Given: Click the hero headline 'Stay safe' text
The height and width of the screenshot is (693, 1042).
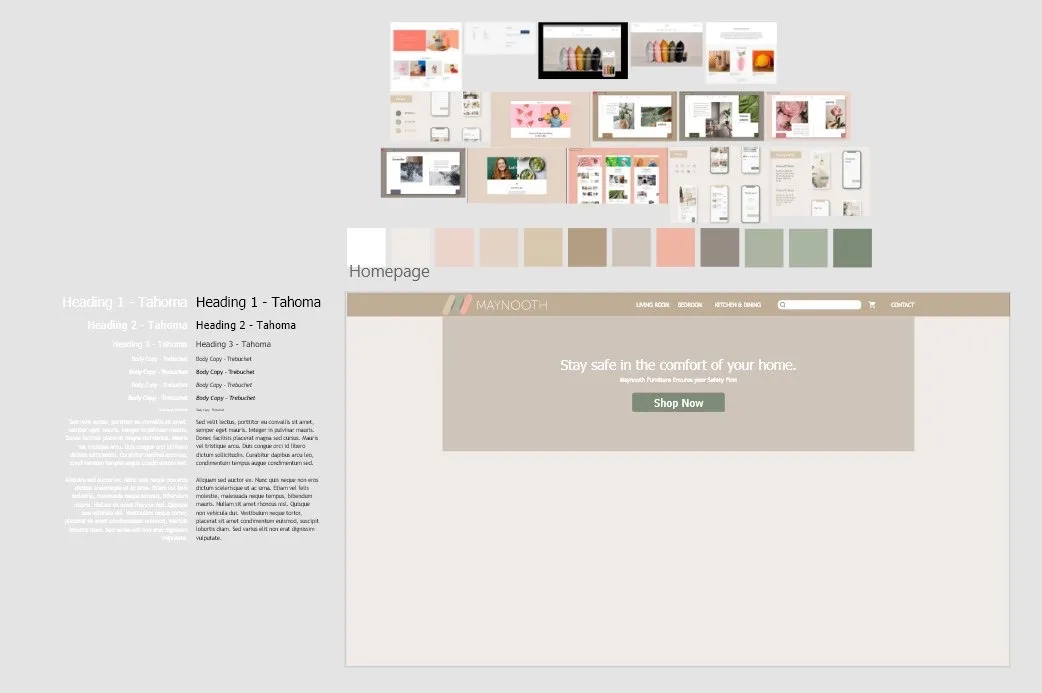Looking at the screenshot, I should 678,365.
